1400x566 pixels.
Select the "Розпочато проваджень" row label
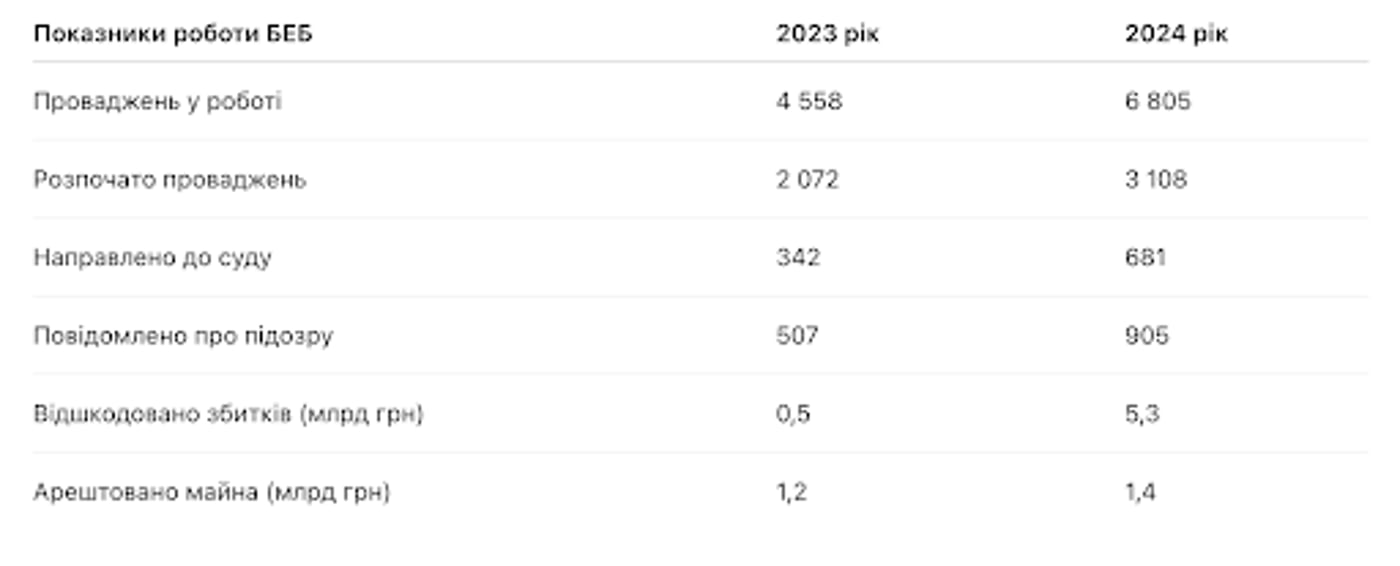click(x=170, y=180)
